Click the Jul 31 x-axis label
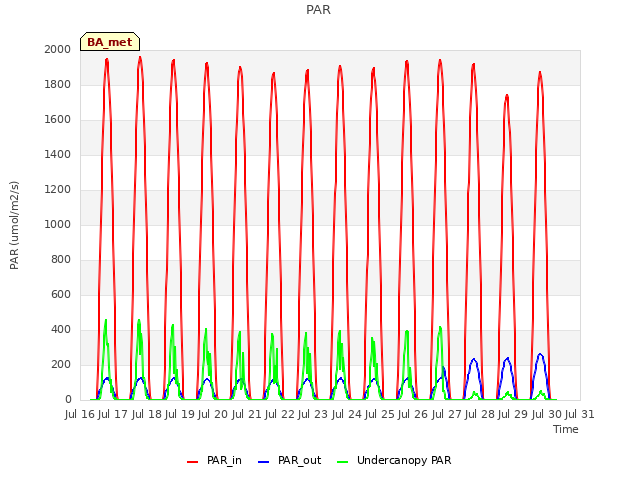 [580, 415]
